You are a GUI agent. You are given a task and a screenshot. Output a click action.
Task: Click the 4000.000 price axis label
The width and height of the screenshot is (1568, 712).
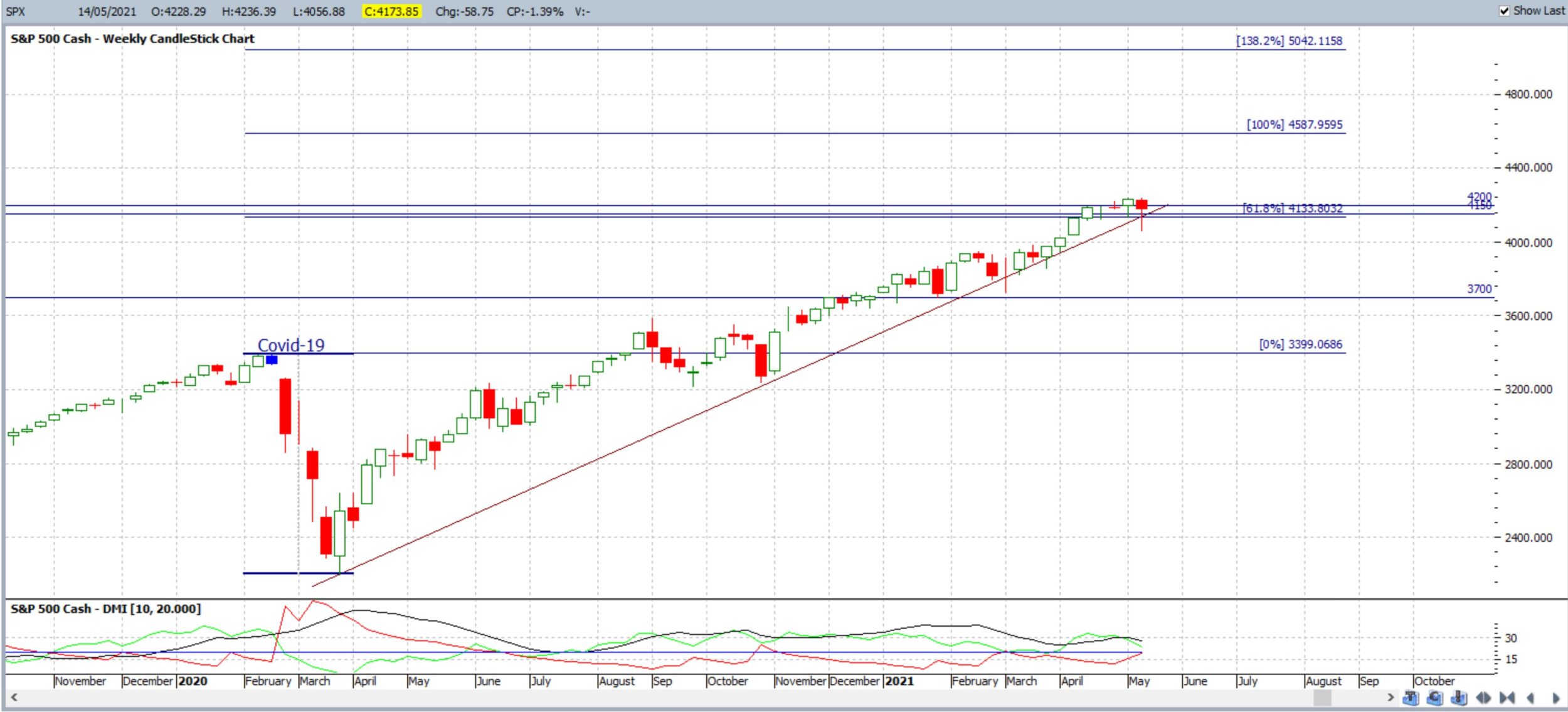pyautogui.click(x=1528, y=242)
